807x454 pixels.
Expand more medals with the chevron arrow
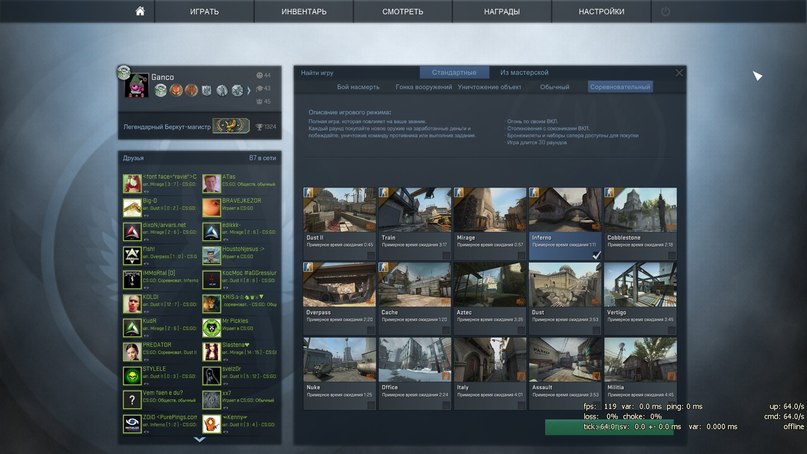(249, 91)
